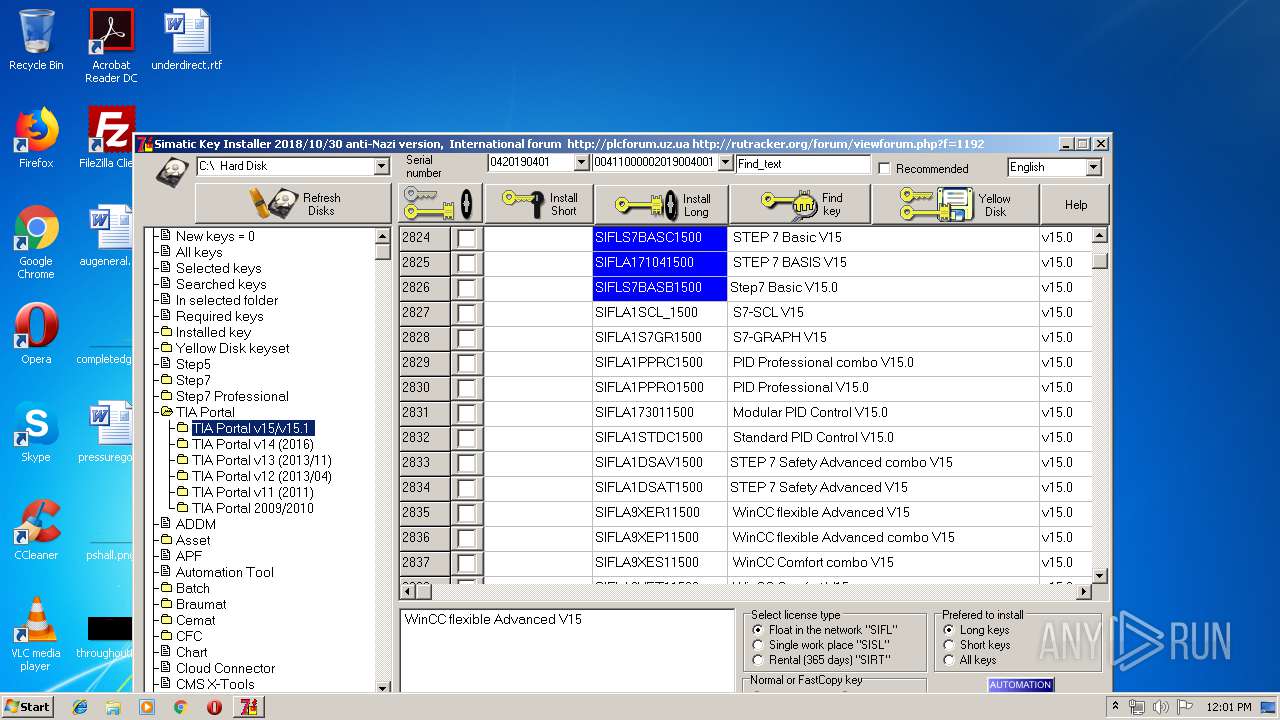Open the Acrobat Reader DC desktop icon
Screen dimensions: 1280x720
click(111, 46)
